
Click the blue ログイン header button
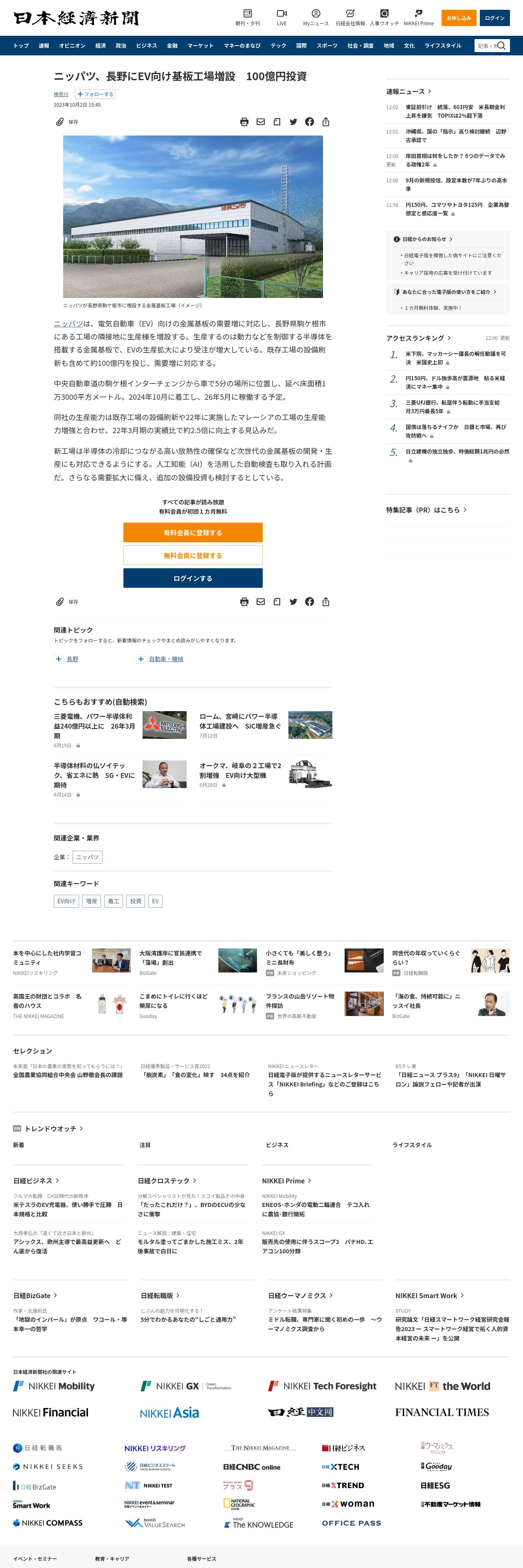[494, 18]
